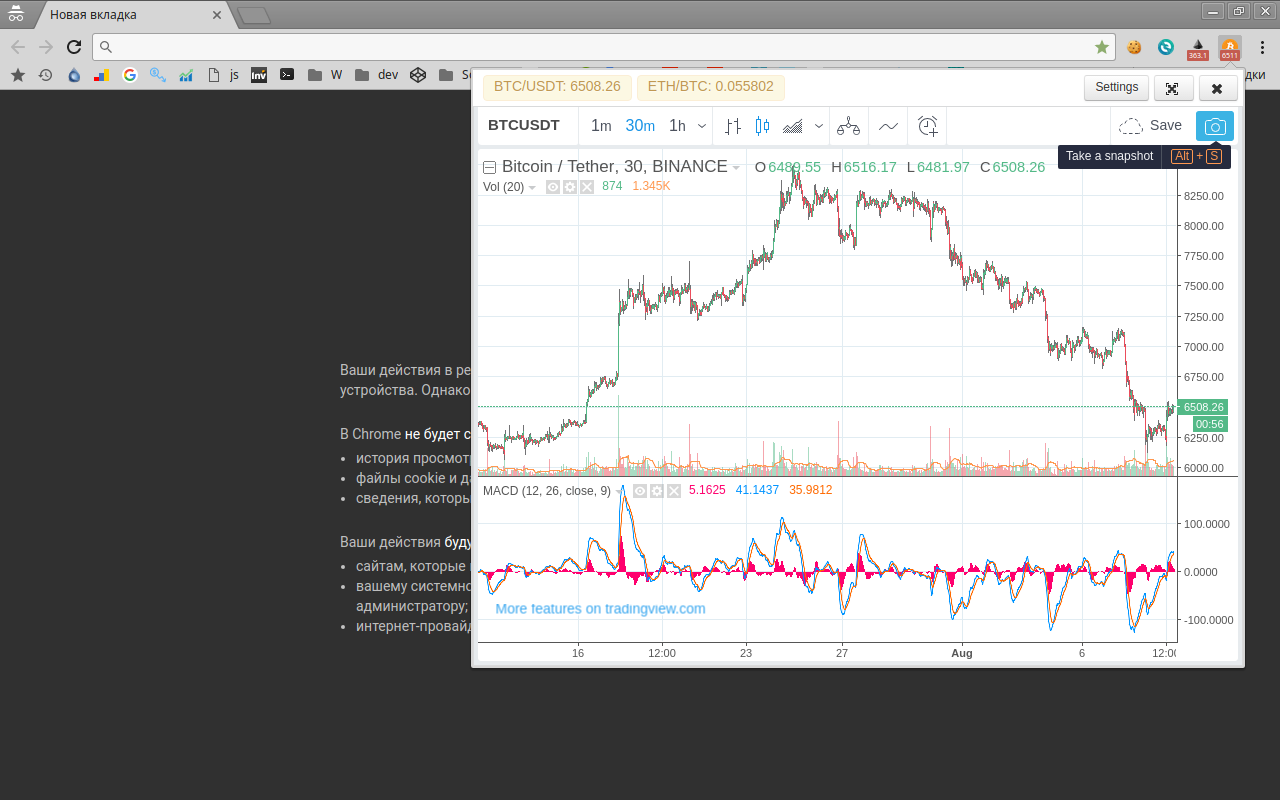
Task: Open the Inv bookmark icon
Action: [259, 74]
